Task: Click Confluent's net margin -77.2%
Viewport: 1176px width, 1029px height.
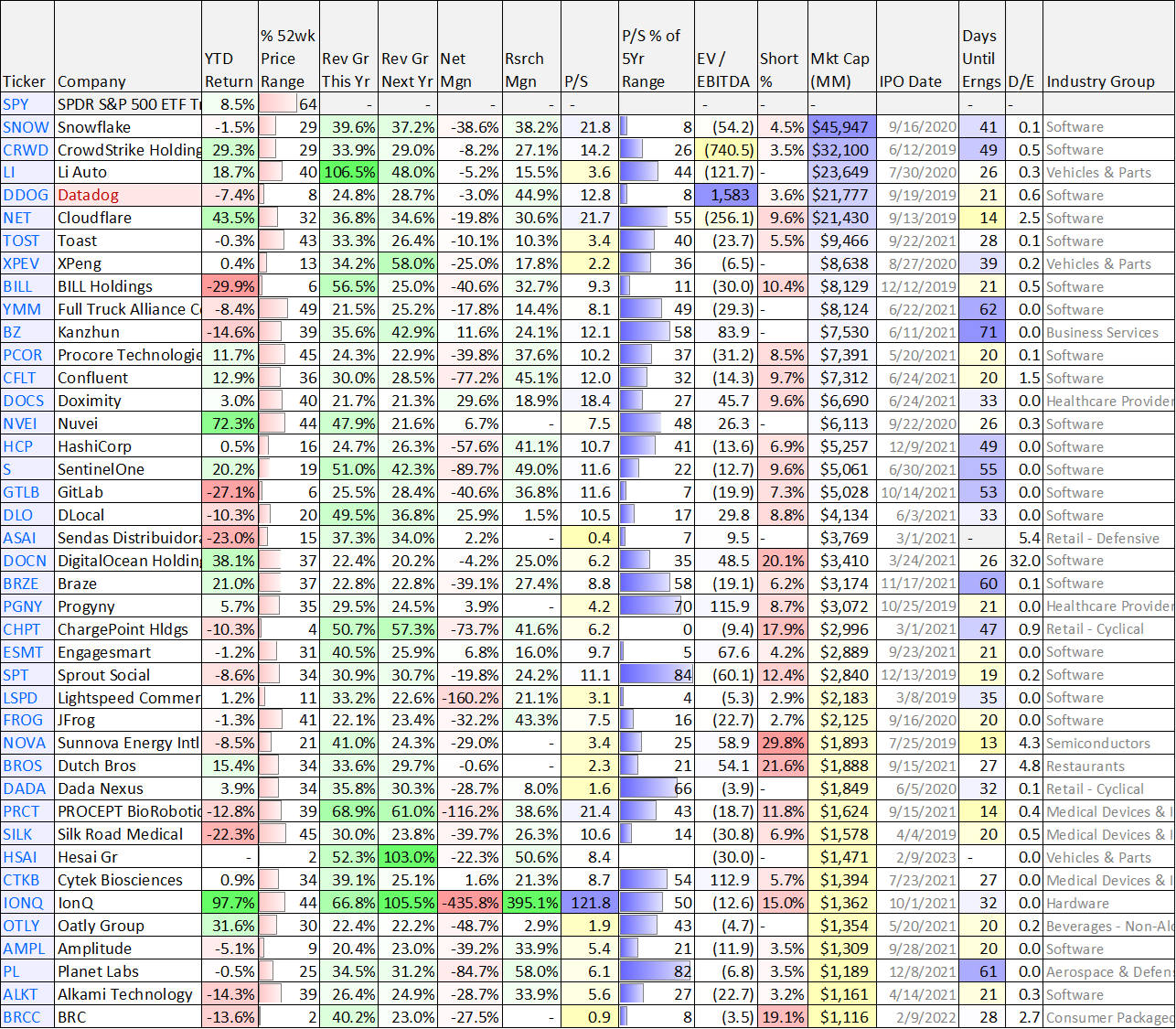Action: pos(469,378)
